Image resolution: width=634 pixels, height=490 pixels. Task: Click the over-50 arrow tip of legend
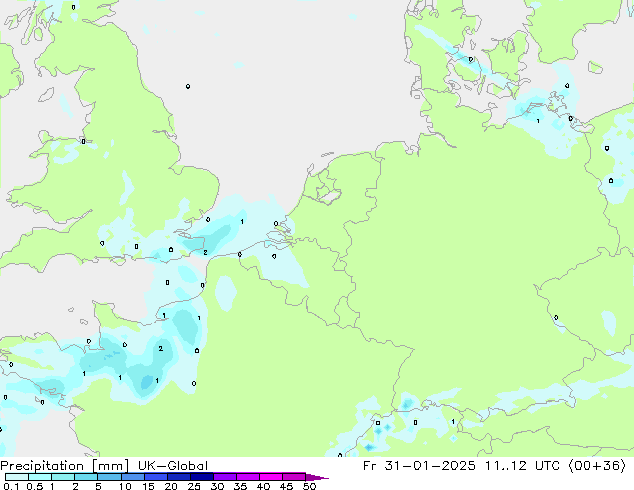tap(317, 477)
